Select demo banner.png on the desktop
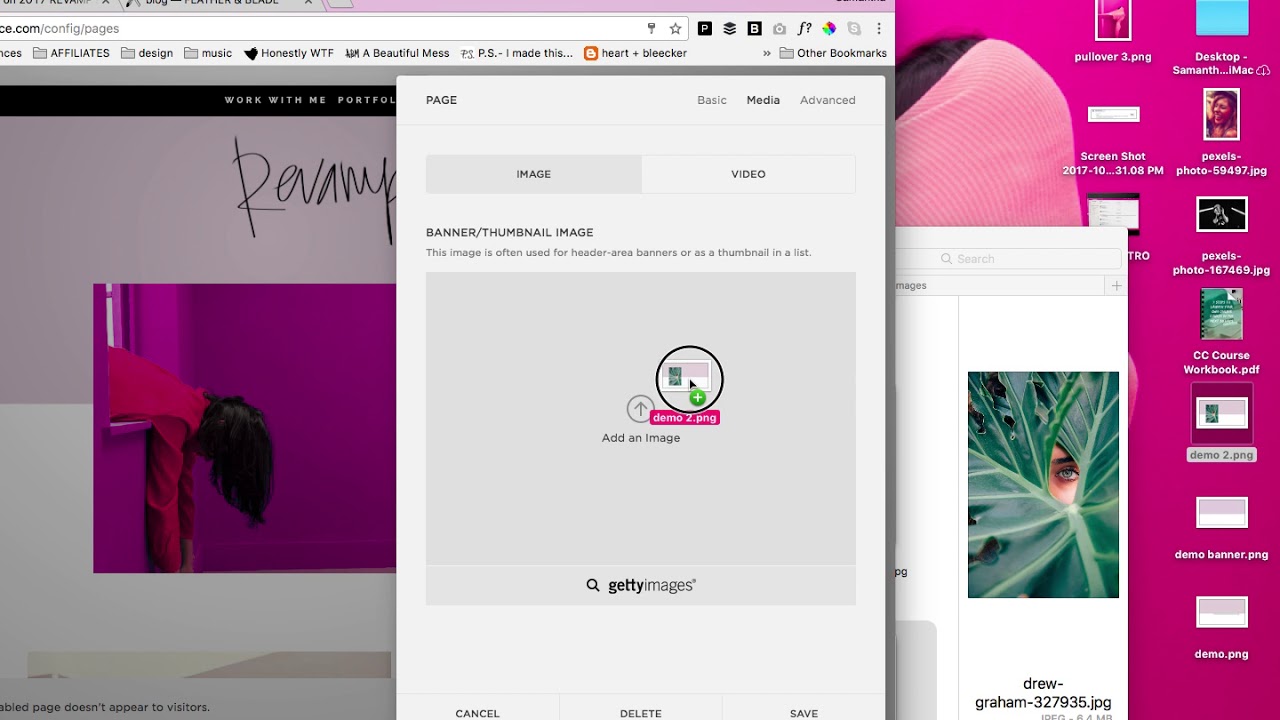 [1221, 529]
